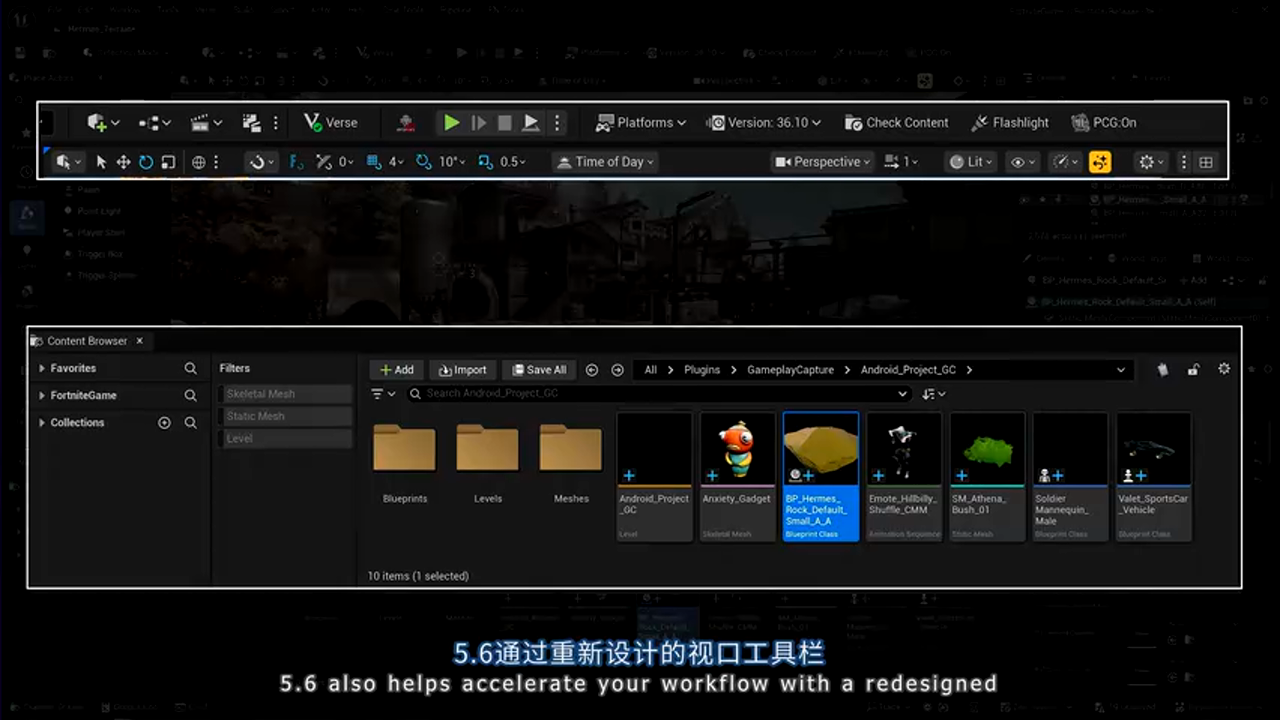This screenshot has height=720, width=1280.
Task: Switch to the Content Browser tab
Action: (87, 341)
